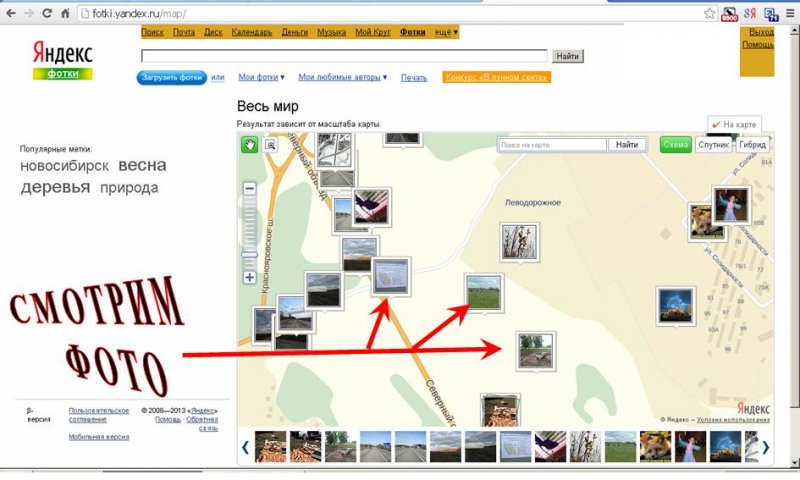Go back with the browser back arrow
Screen dimensions: 800x480
pos(10,14)
